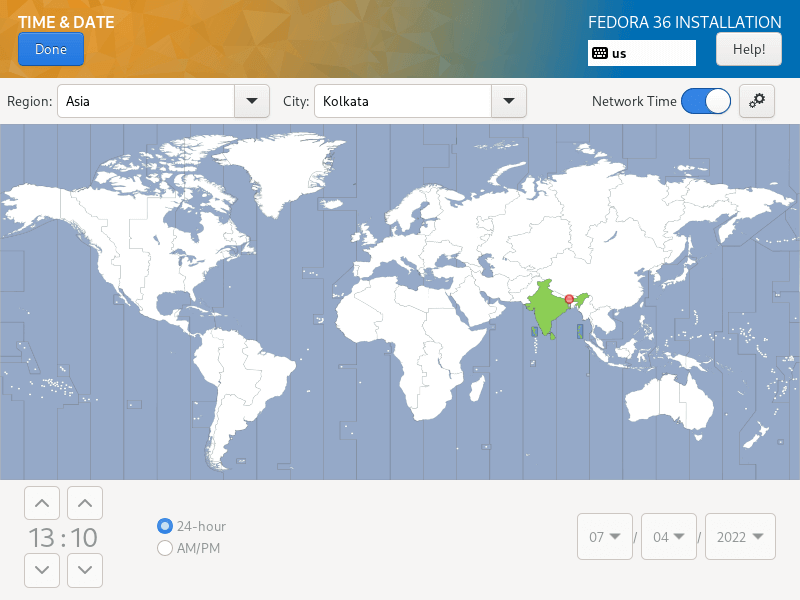
Task: Click the red Kolkata location pin on map
Action: (x=569, y=299)
